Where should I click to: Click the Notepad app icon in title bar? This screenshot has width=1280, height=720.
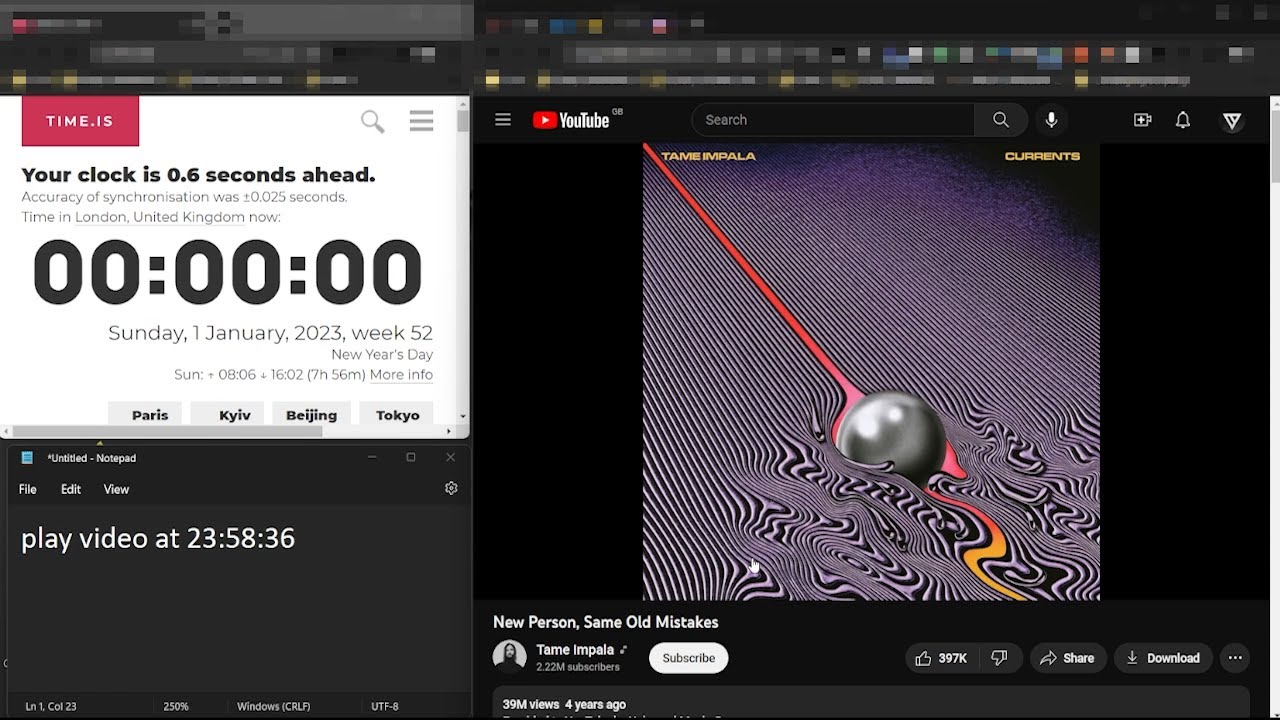click(27, 457)
